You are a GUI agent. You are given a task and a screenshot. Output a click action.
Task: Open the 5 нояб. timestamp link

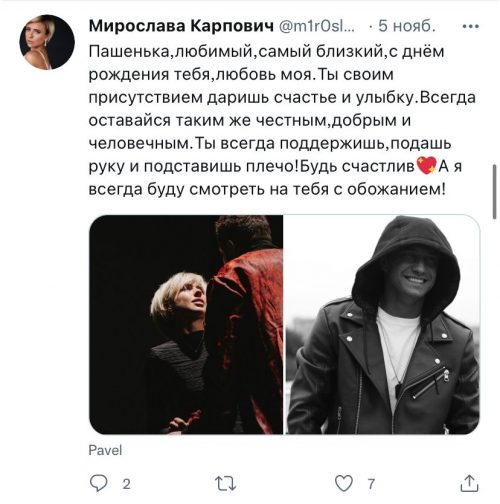click(407, 26)
